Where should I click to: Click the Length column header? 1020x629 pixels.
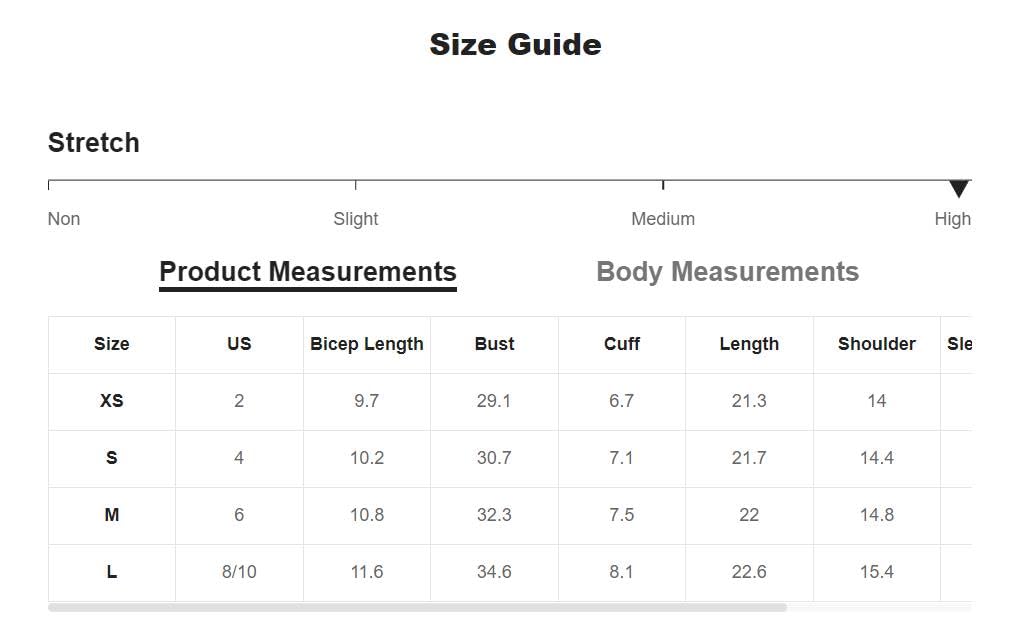(x=749, y=344)
